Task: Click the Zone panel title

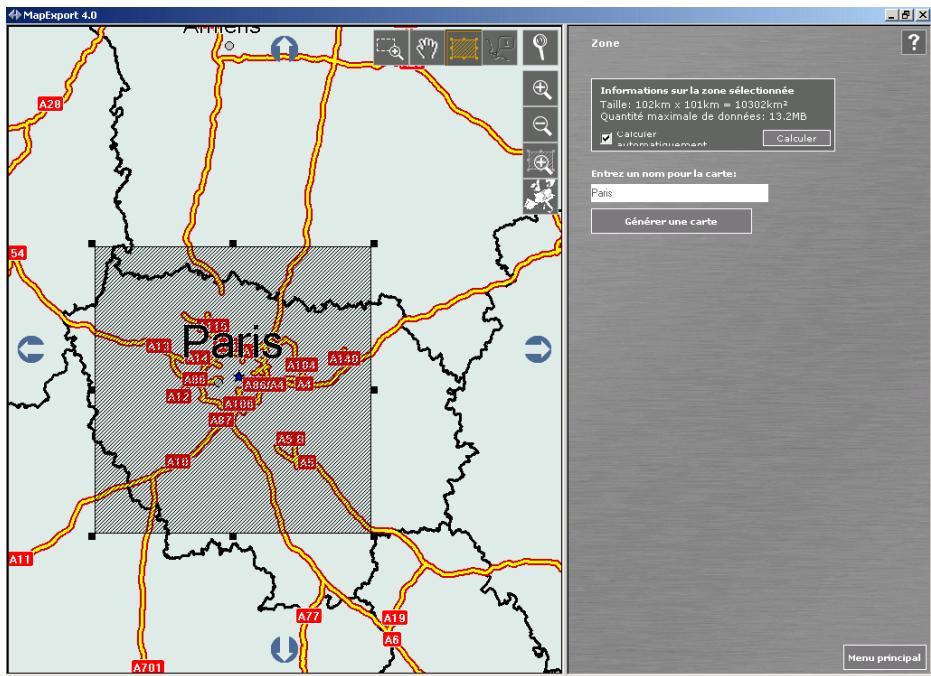Action: [x=605, y=43]
